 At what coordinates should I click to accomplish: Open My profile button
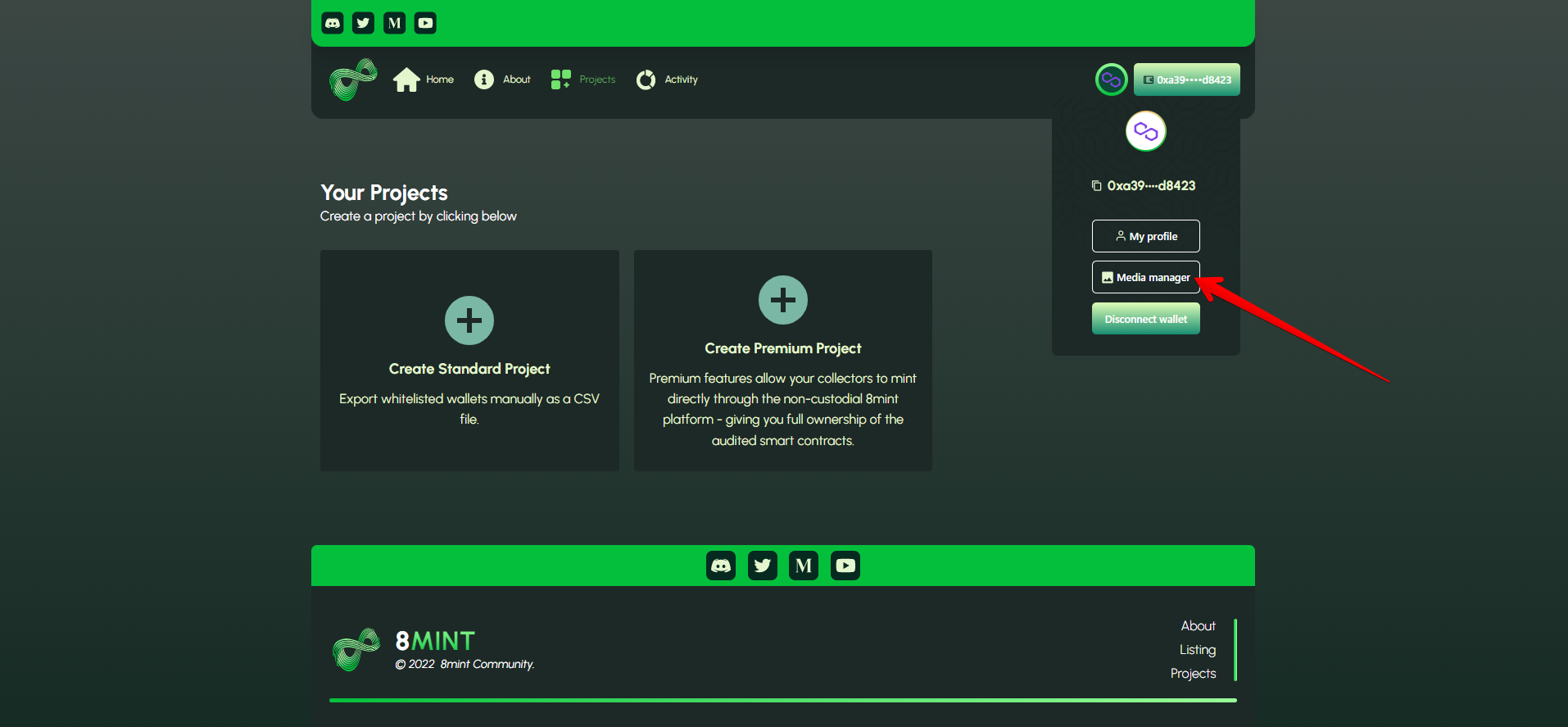tap(1146, 236)
